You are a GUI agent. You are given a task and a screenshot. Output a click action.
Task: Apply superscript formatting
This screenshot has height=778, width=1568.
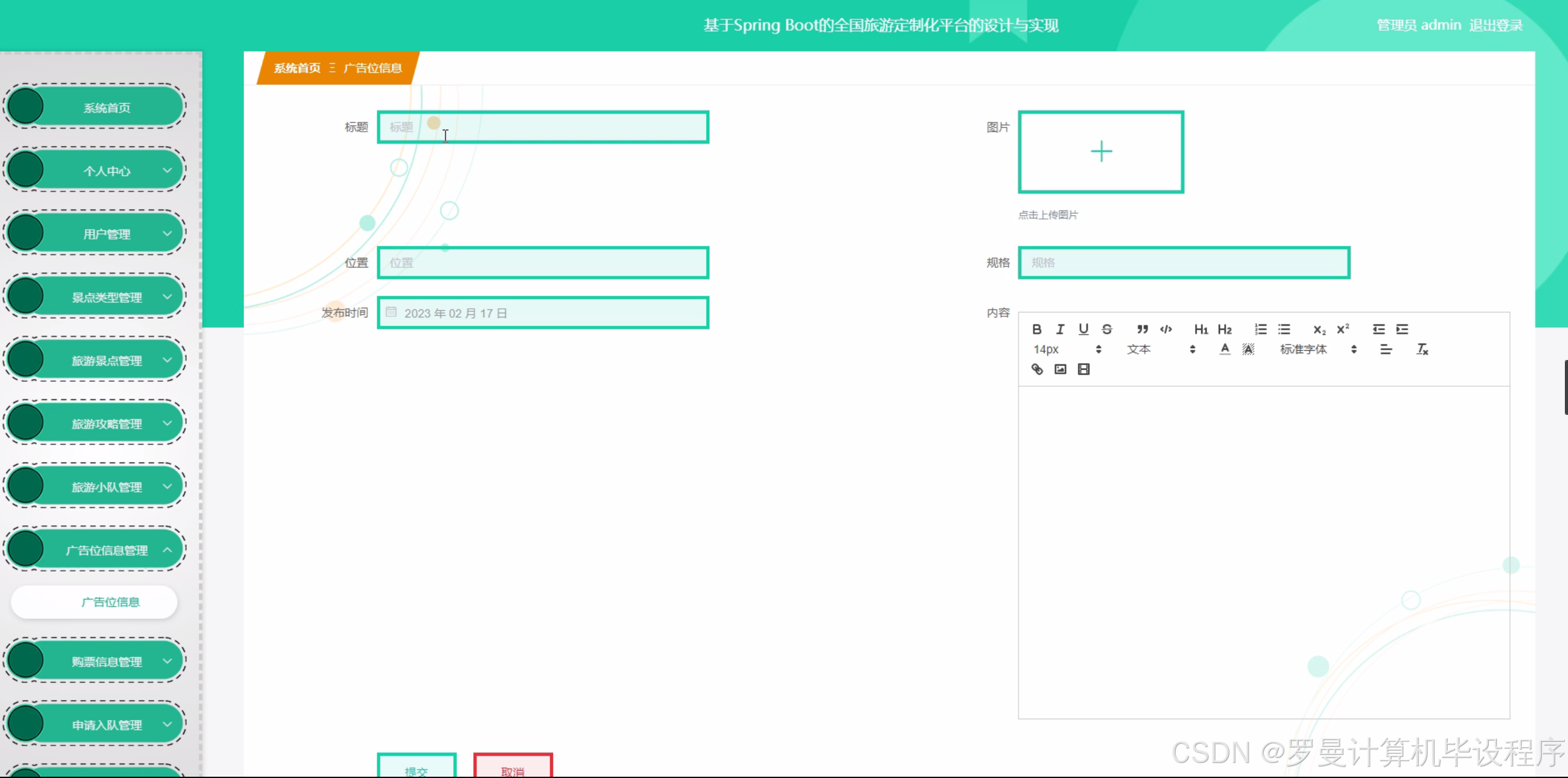[x=1343, y=329]
